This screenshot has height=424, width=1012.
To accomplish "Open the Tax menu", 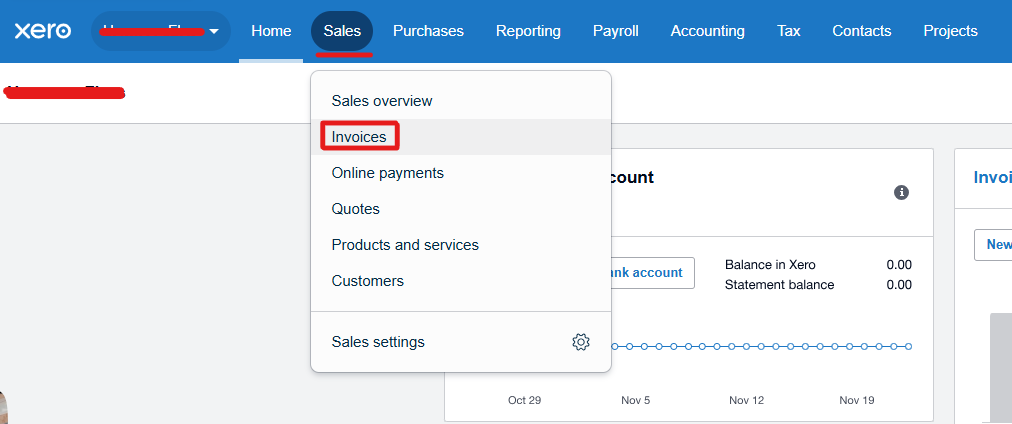I will pos(789,31).
